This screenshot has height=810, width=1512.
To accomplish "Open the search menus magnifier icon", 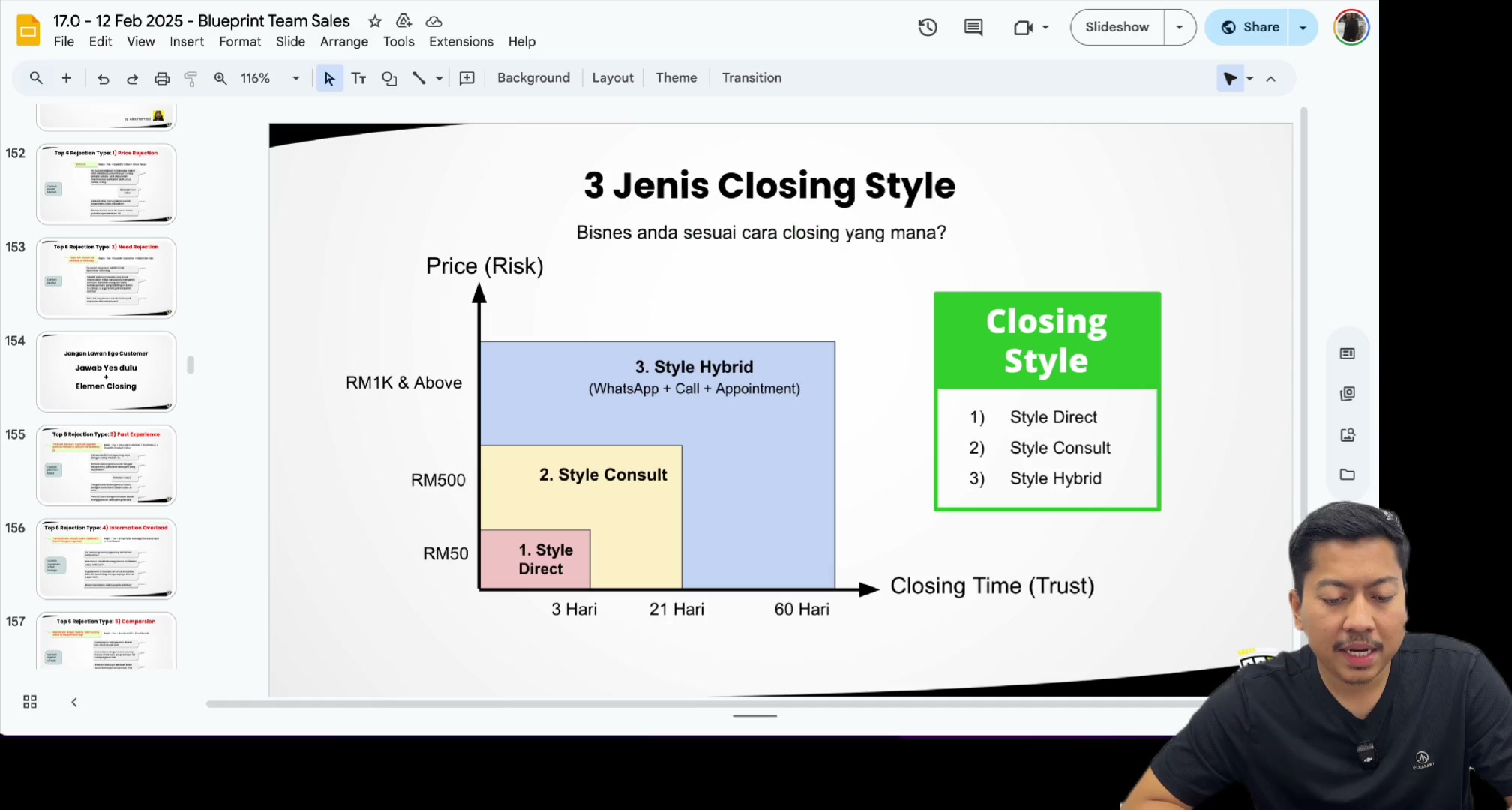I will [x=36, y=78].
